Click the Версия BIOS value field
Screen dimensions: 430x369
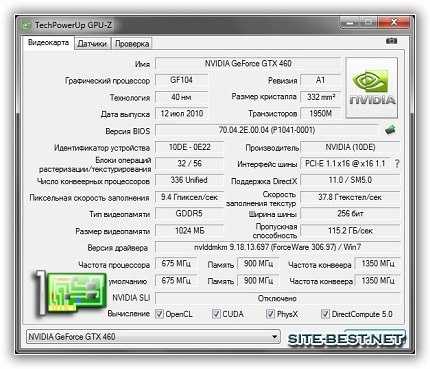[267, 130]
